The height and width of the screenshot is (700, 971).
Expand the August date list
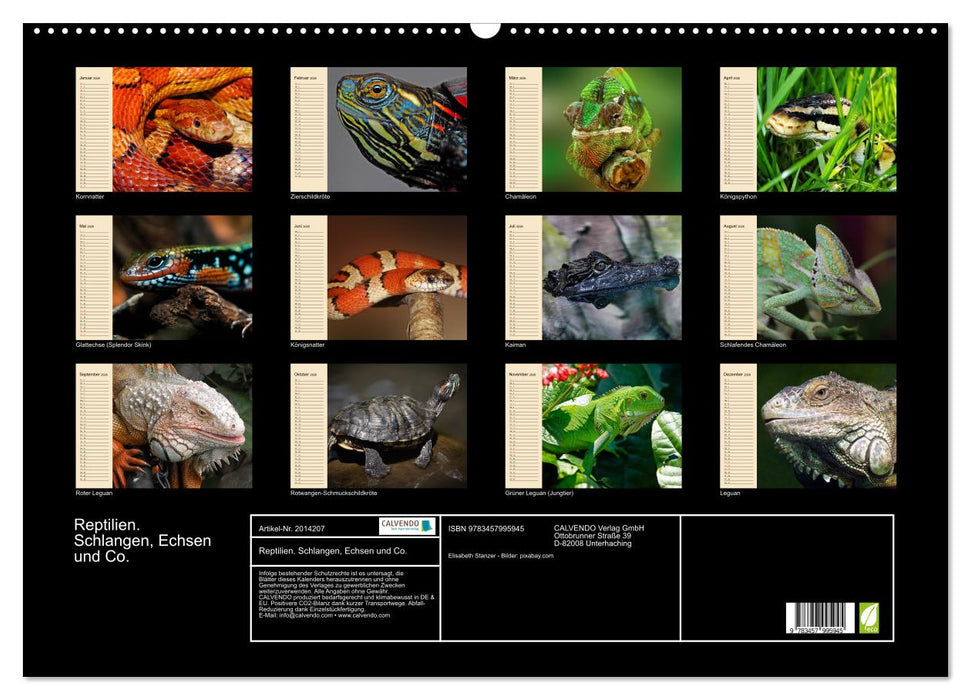pos(738,280)
